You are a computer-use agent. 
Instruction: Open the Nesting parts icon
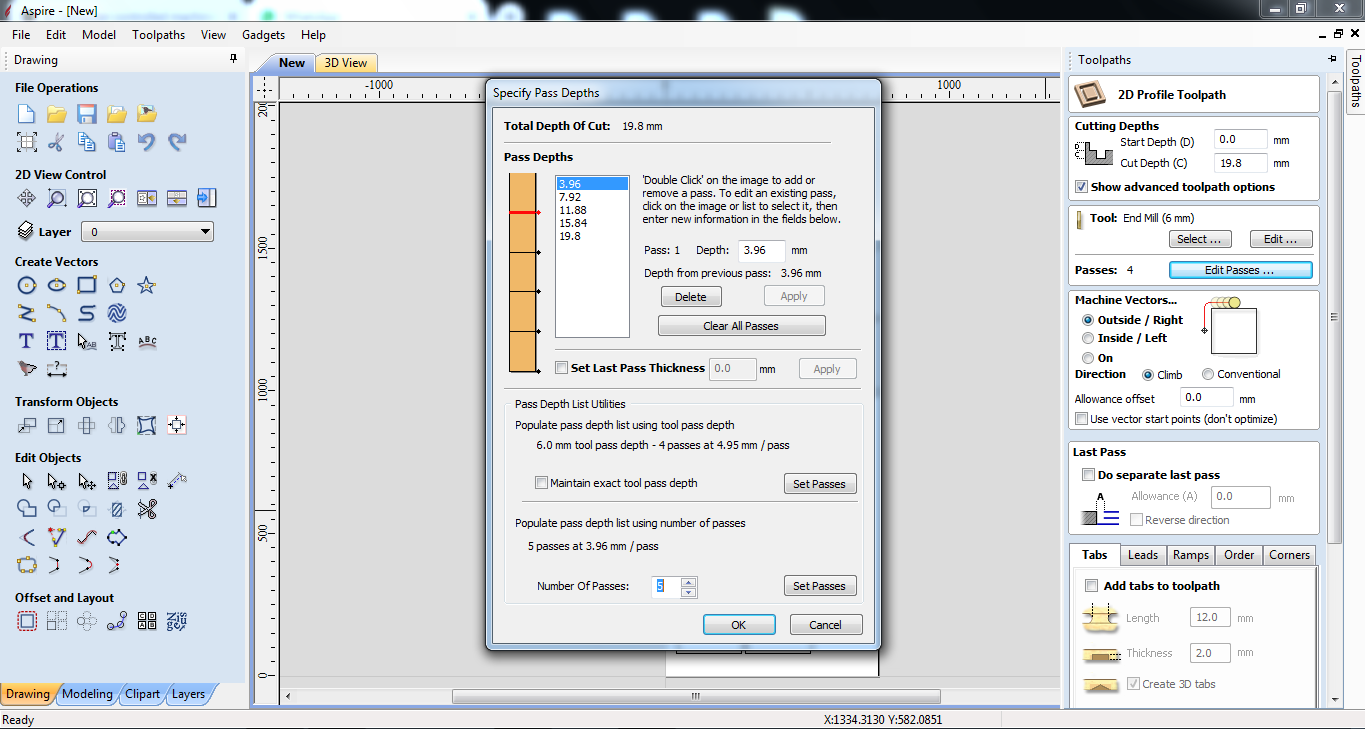click(x=177, y=621)
